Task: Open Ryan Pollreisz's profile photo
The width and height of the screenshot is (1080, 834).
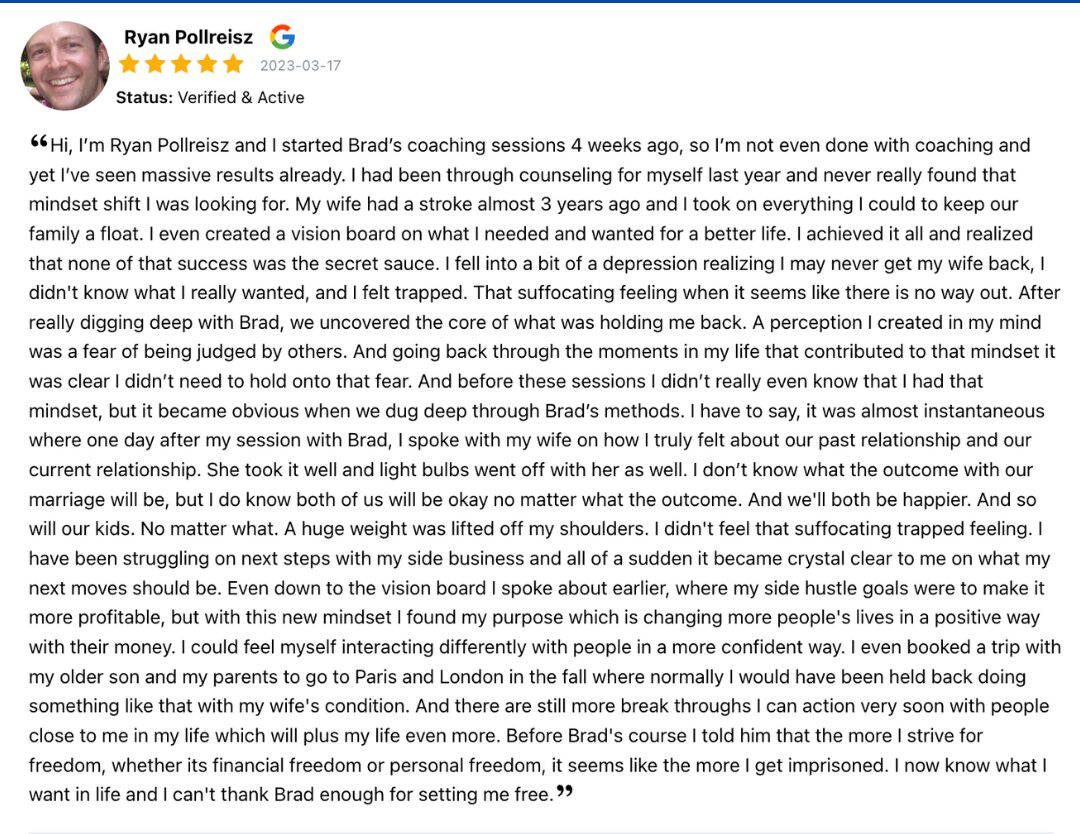Action: click(x=65, y=65)
